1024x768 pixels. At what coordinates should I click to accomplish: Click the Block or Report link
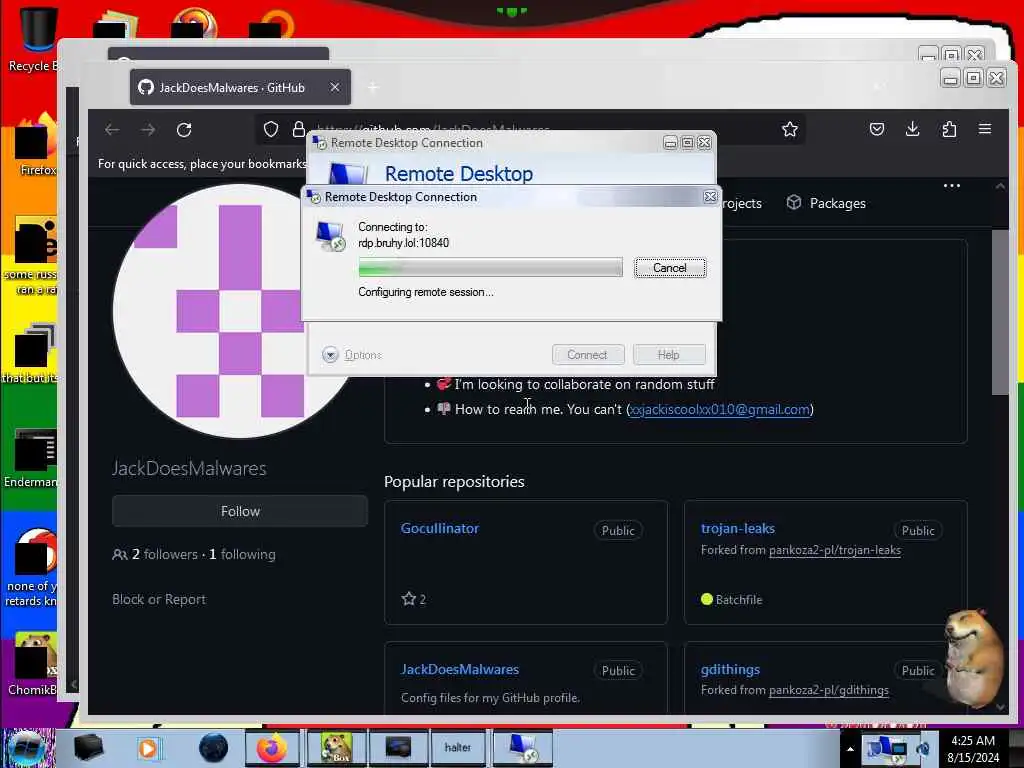(x=159, y=599)
